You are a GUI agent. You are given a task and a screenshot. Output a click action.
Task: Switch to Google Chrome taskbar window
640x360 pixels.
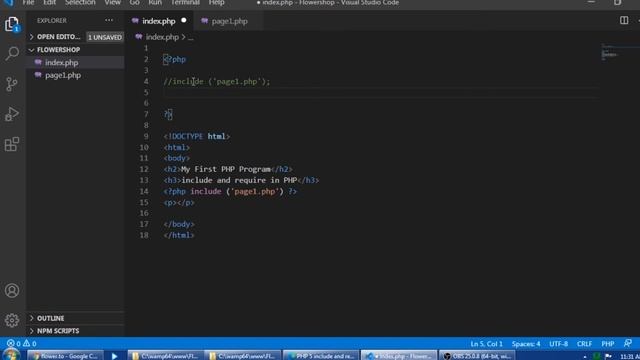pos(65,356)
